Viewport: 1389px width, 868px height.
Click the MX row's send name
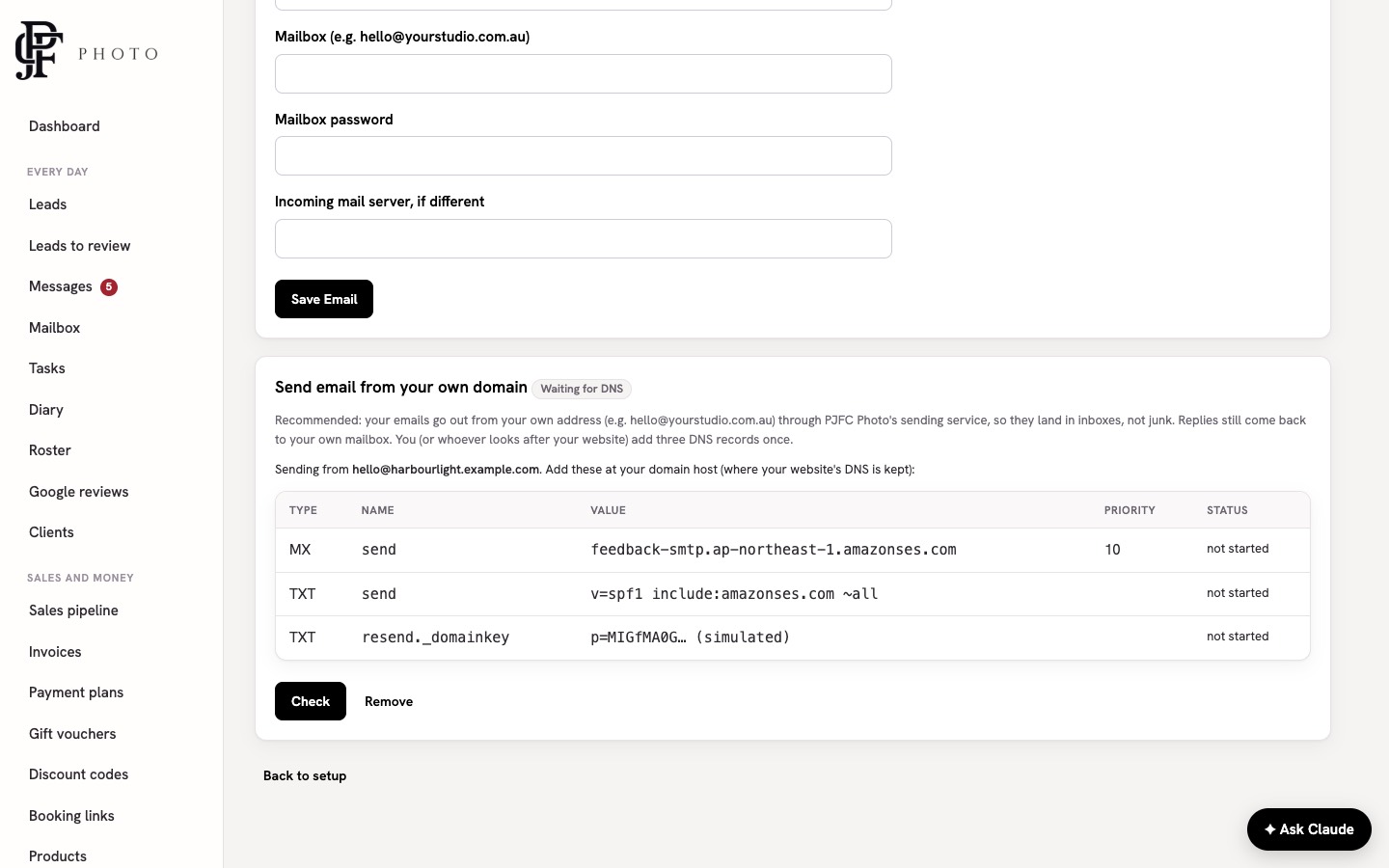[x=379, y=550]
